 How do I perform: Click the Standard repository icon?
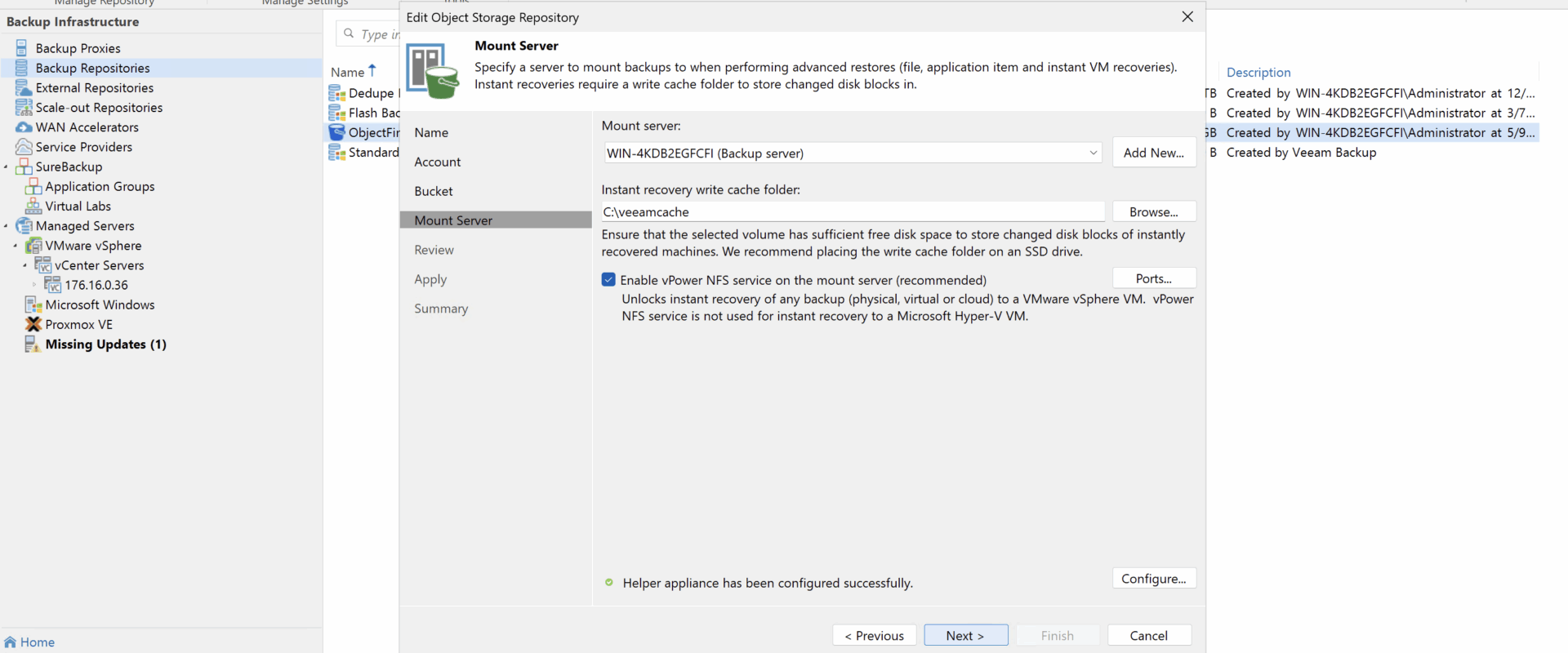(336, 152)
